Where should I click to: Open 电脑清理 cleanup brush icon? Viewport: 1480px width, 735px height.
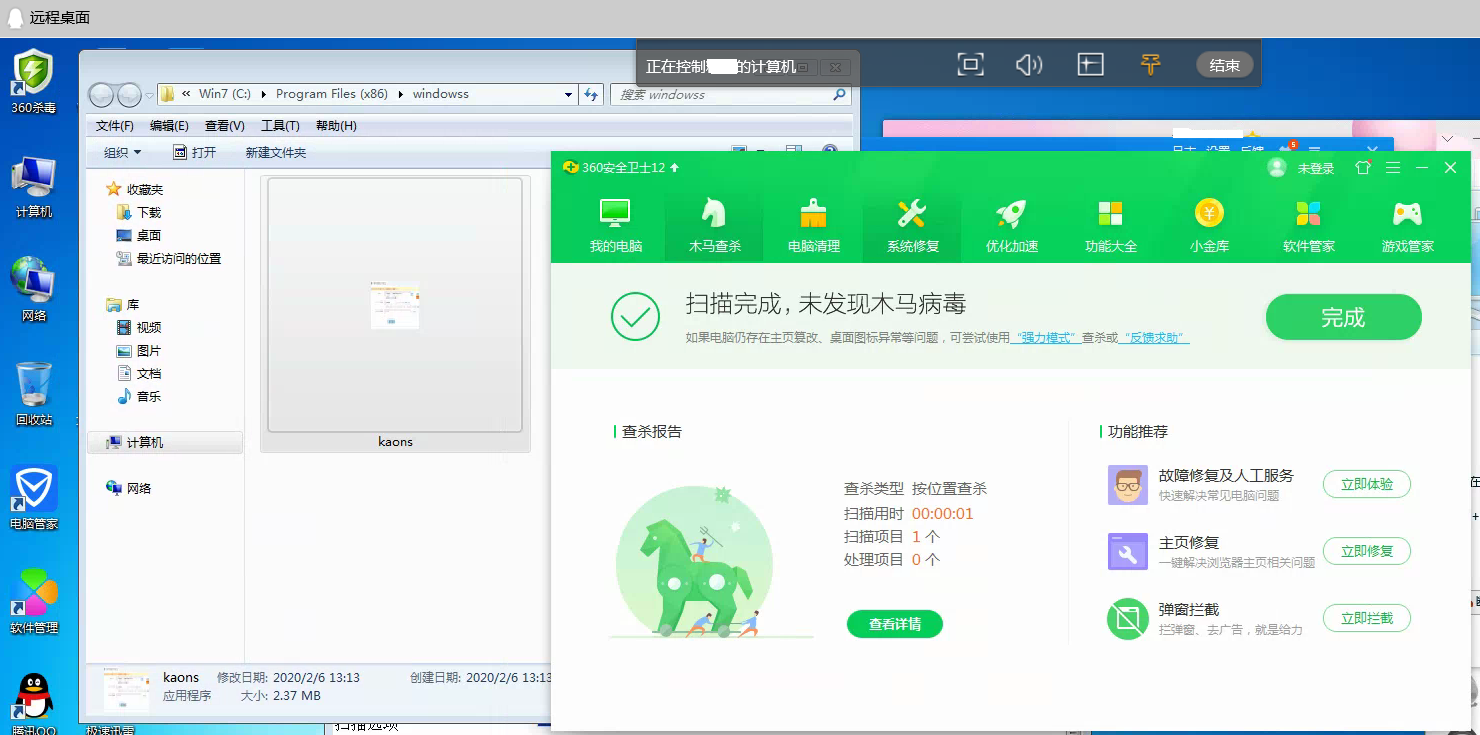(x=813, y=214)
